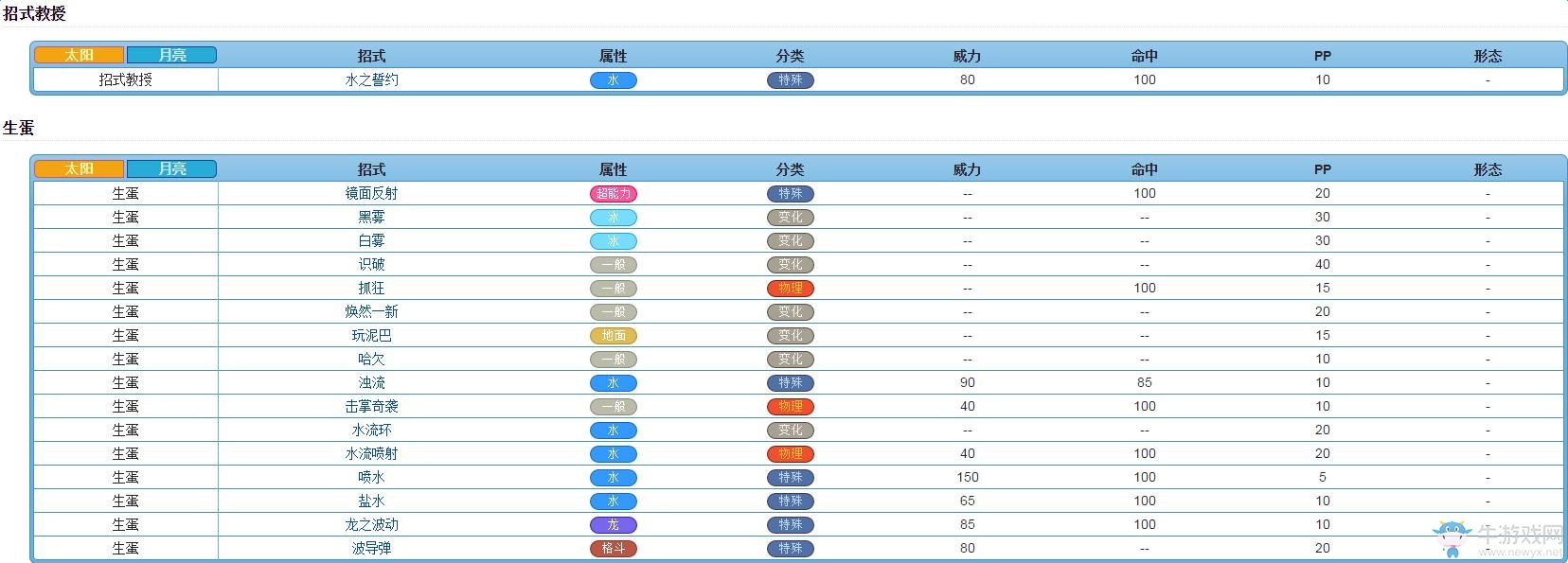Click the 150 power value for 喷水

[x=968, y=477]
